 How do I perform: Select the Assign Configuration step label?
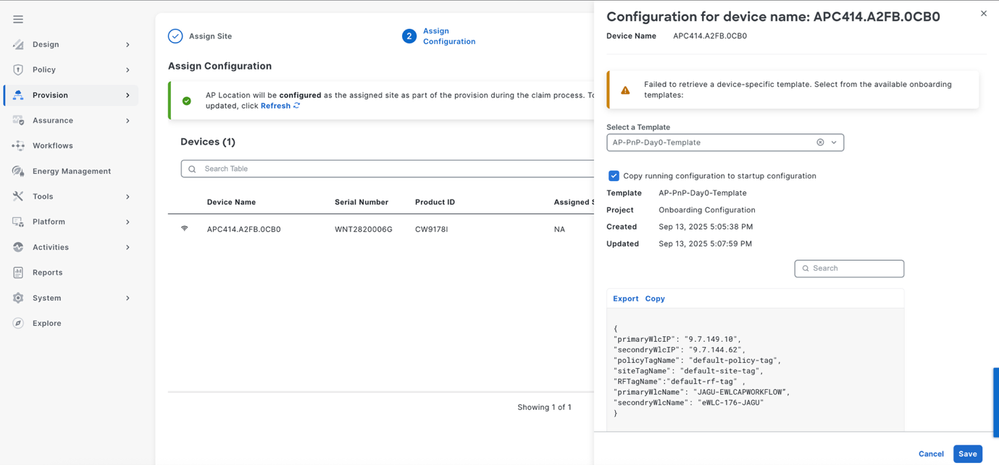tap(449, 36)
